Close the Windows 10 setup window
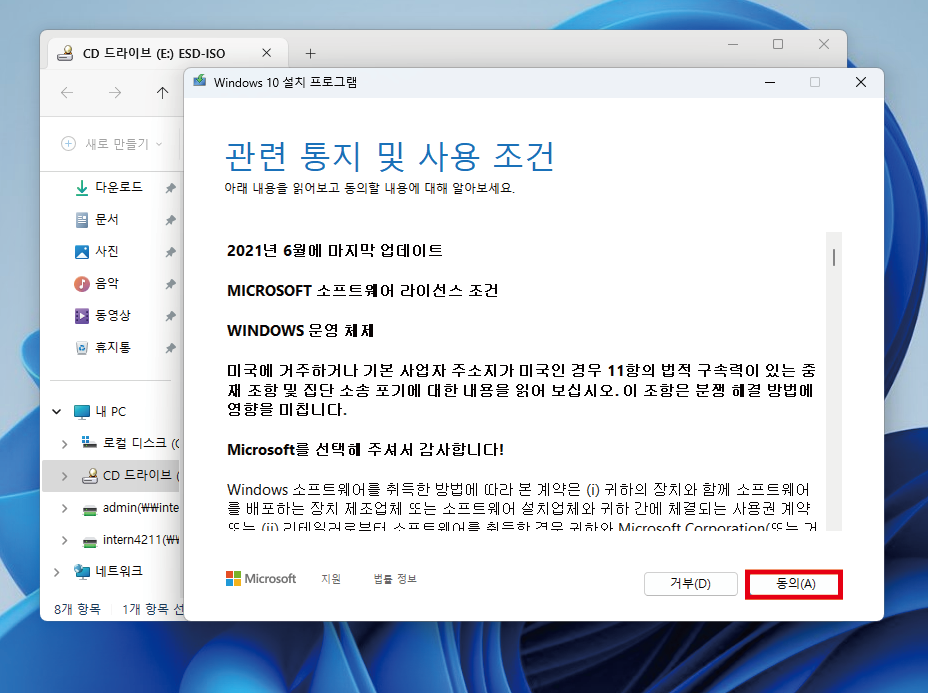Image resolution: width=928 pixels, height=693 pixels. coord(861,82)
